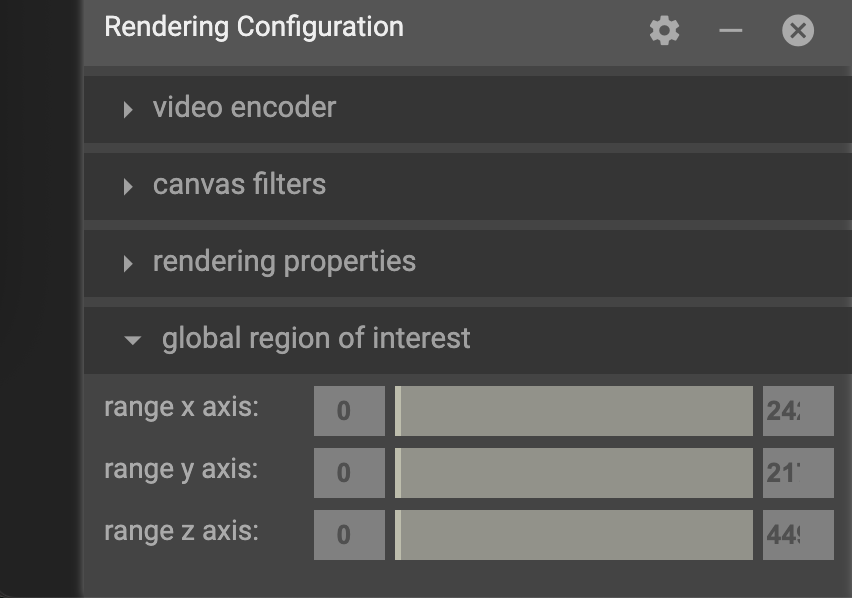Minimize the Rendering Configuration panel

(x=731, y=30)
